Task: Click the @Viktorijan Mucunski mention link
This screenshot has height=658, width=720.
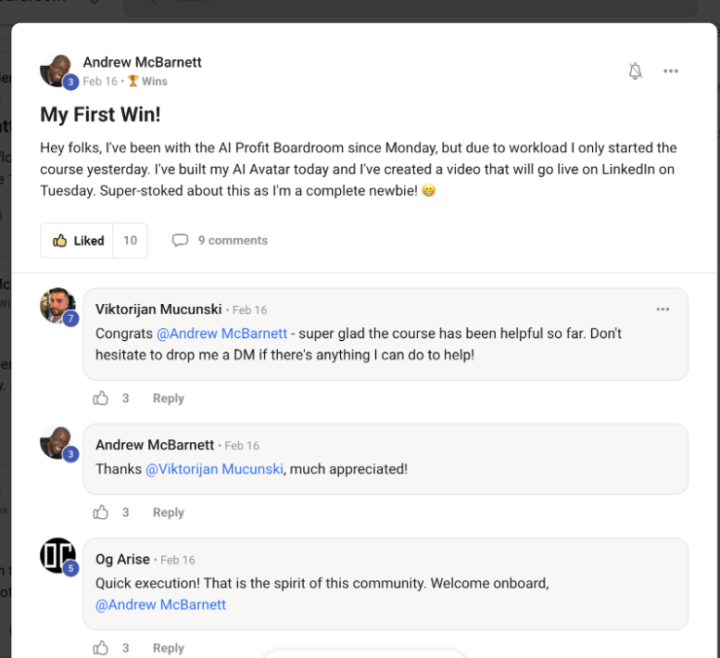Action: click(215, 468)
